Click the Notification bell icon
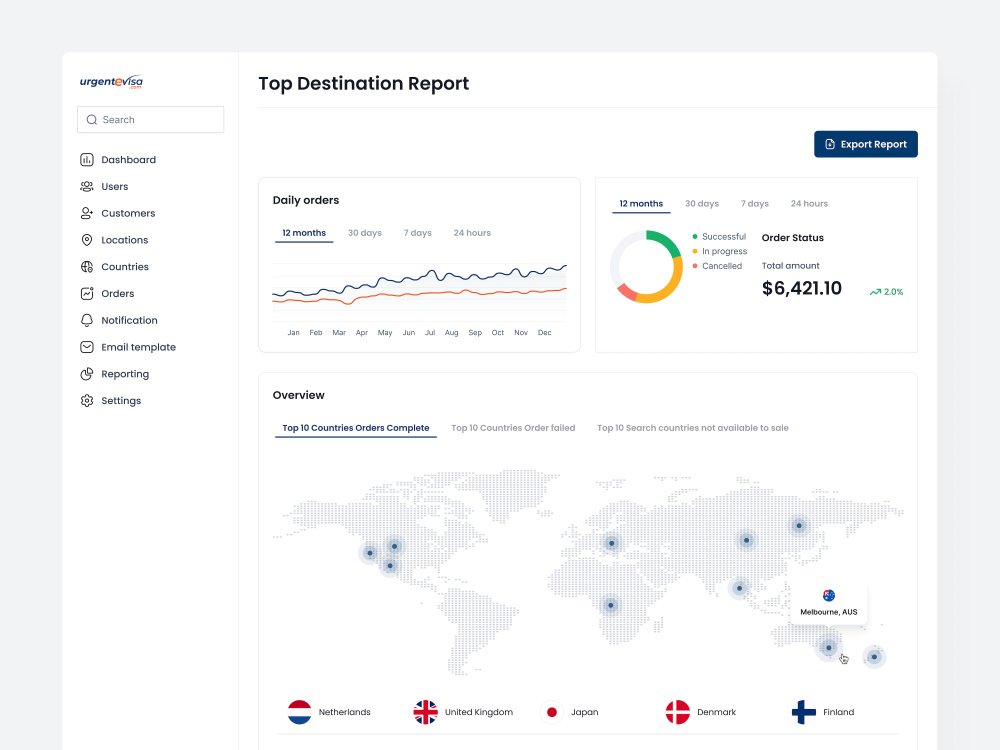This screenshot has width=1000, height=750. click(87, 320)
